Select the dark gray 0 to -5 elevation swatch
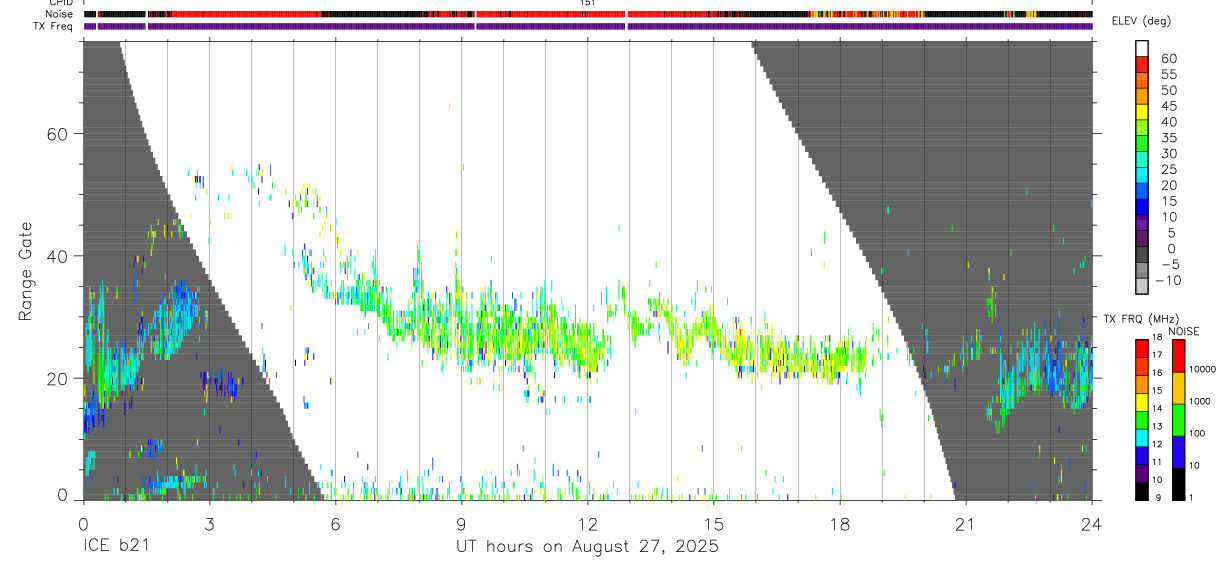Screen dimensions: 1228x567 point(1142,256)
